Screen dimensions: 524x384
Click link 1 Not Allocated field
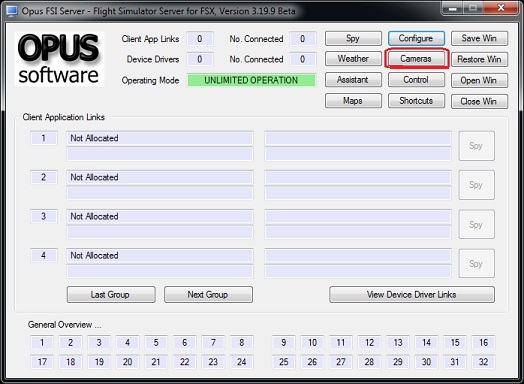click(159, 138)
